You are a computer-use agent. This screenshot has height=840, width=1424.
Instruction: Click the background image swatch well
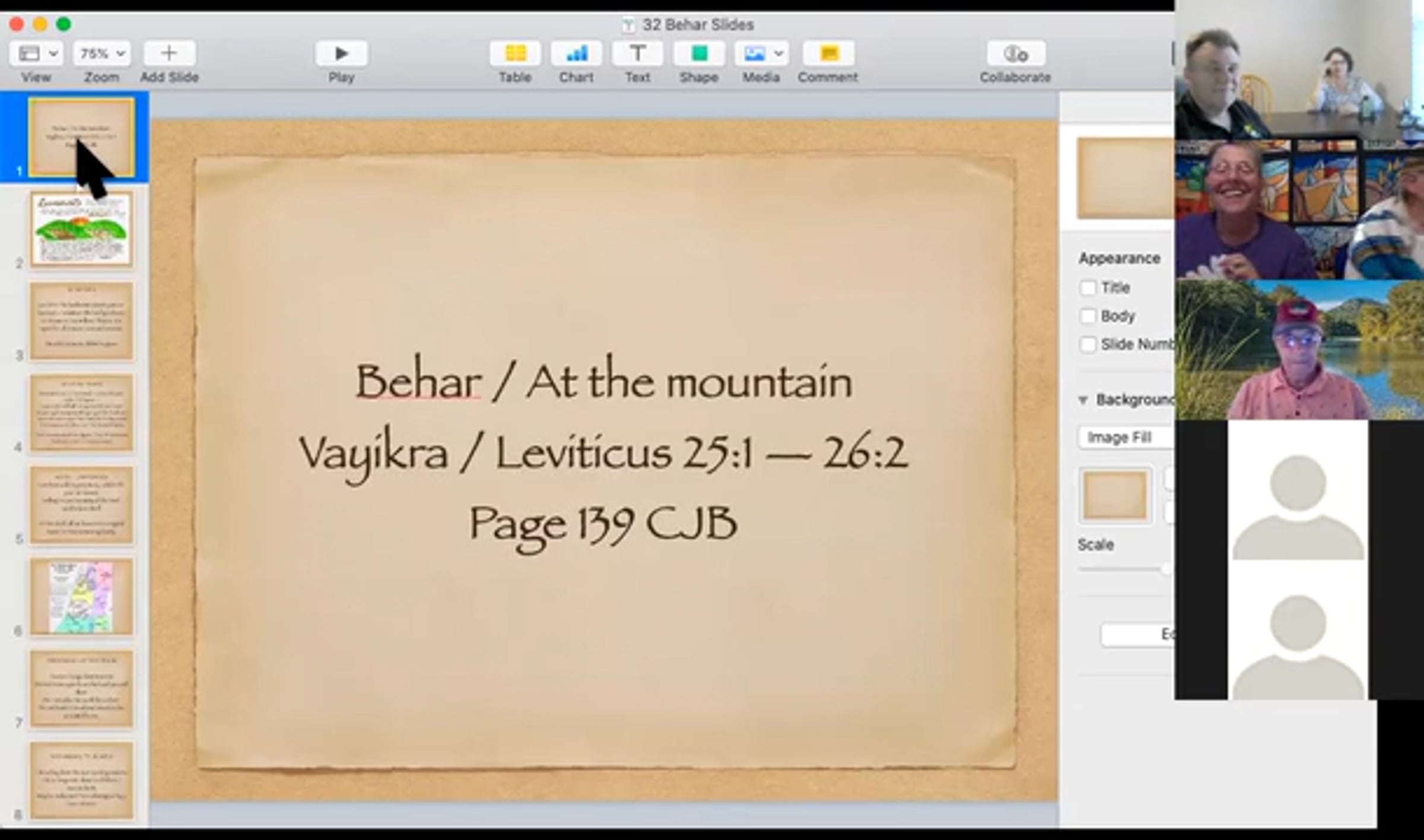[1115, 496]
